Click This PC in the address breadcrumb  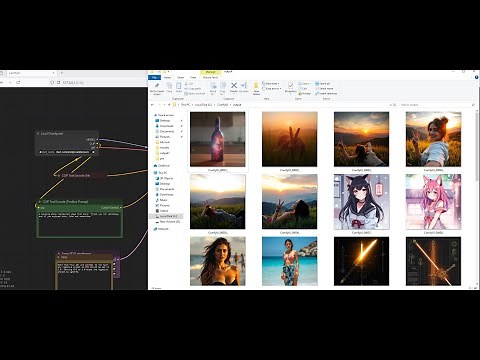[x=184, y=105]
